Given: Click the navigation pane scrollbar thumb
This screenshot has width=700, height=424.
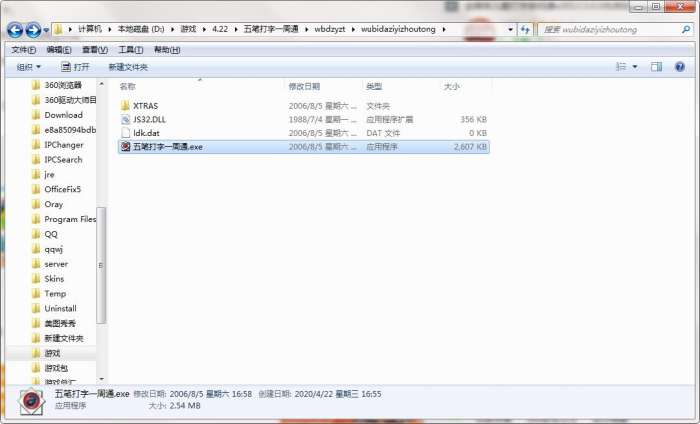Looking at the screenshot, I should tap(101, 265).
